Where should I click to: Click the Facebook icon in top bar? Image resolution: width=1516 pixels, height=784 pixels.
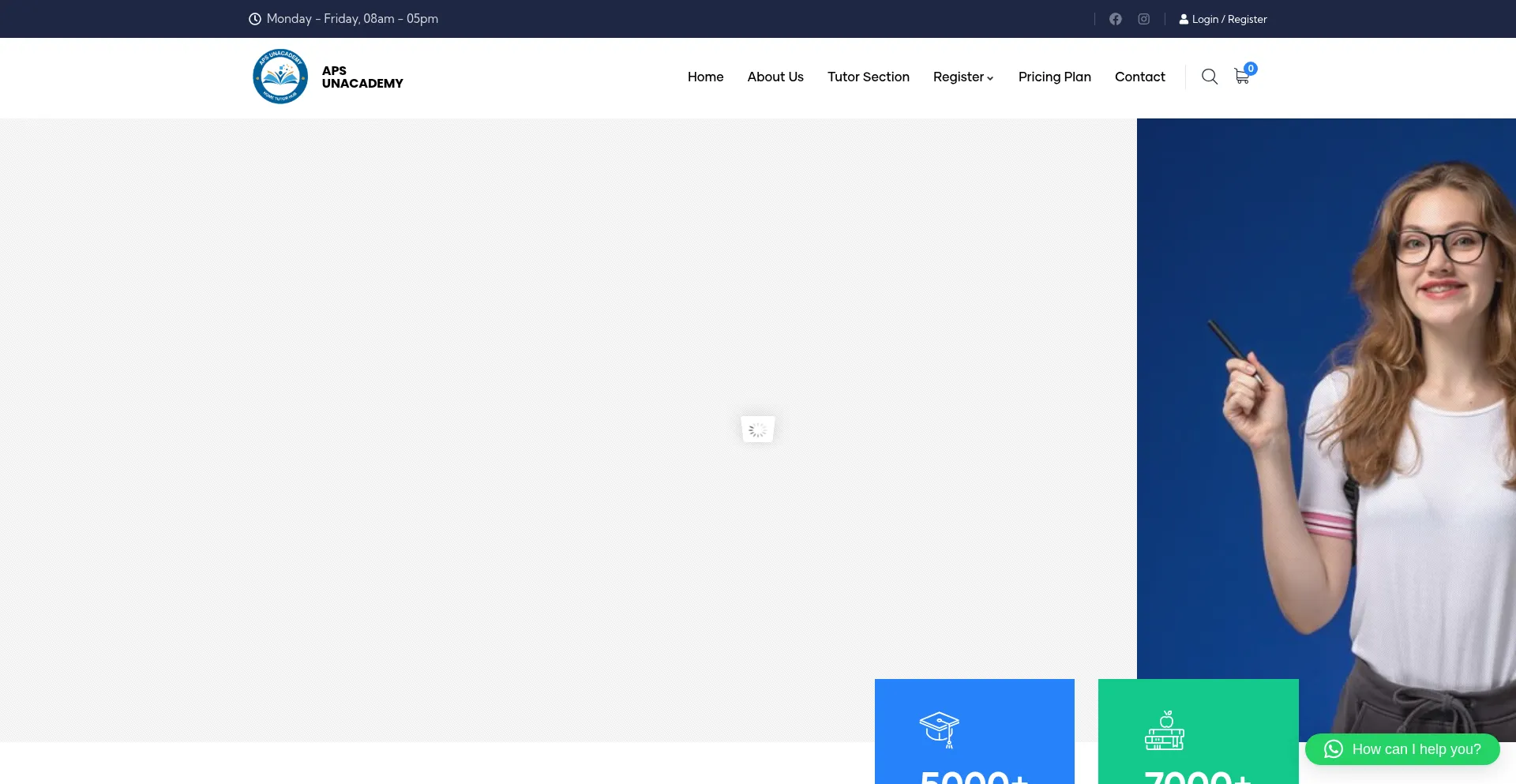tap(1115, 19)
